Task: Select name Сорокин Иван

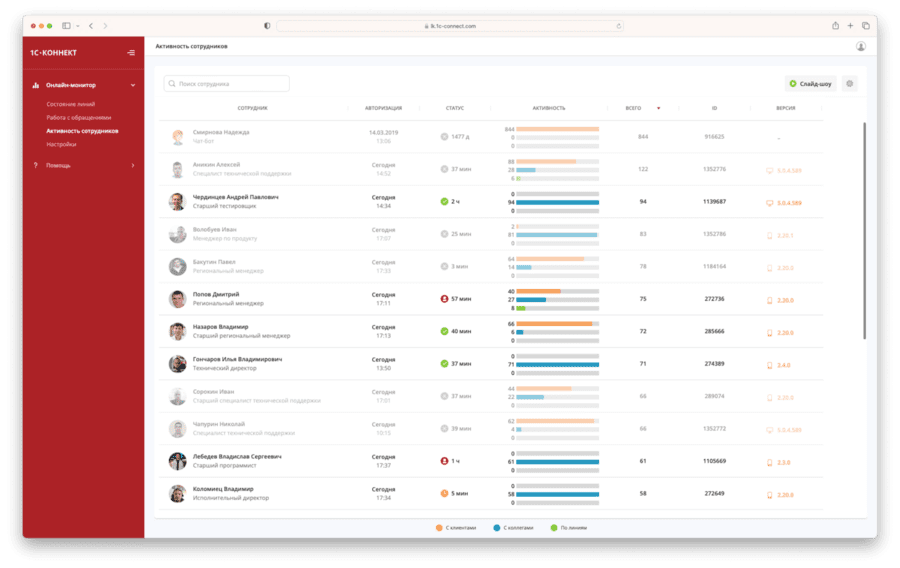Action: (x=213, y=392)
